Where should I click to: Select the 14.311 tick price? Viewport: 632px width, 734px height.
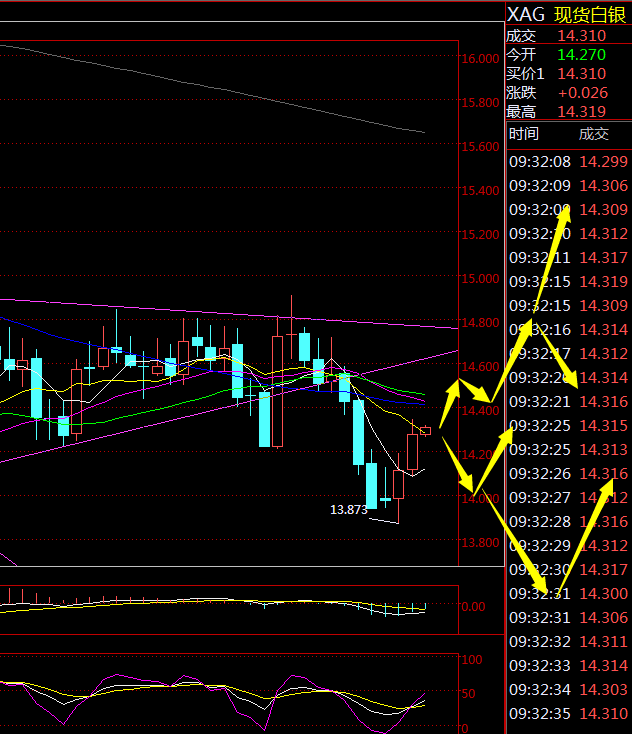click(x=603, y=642)
